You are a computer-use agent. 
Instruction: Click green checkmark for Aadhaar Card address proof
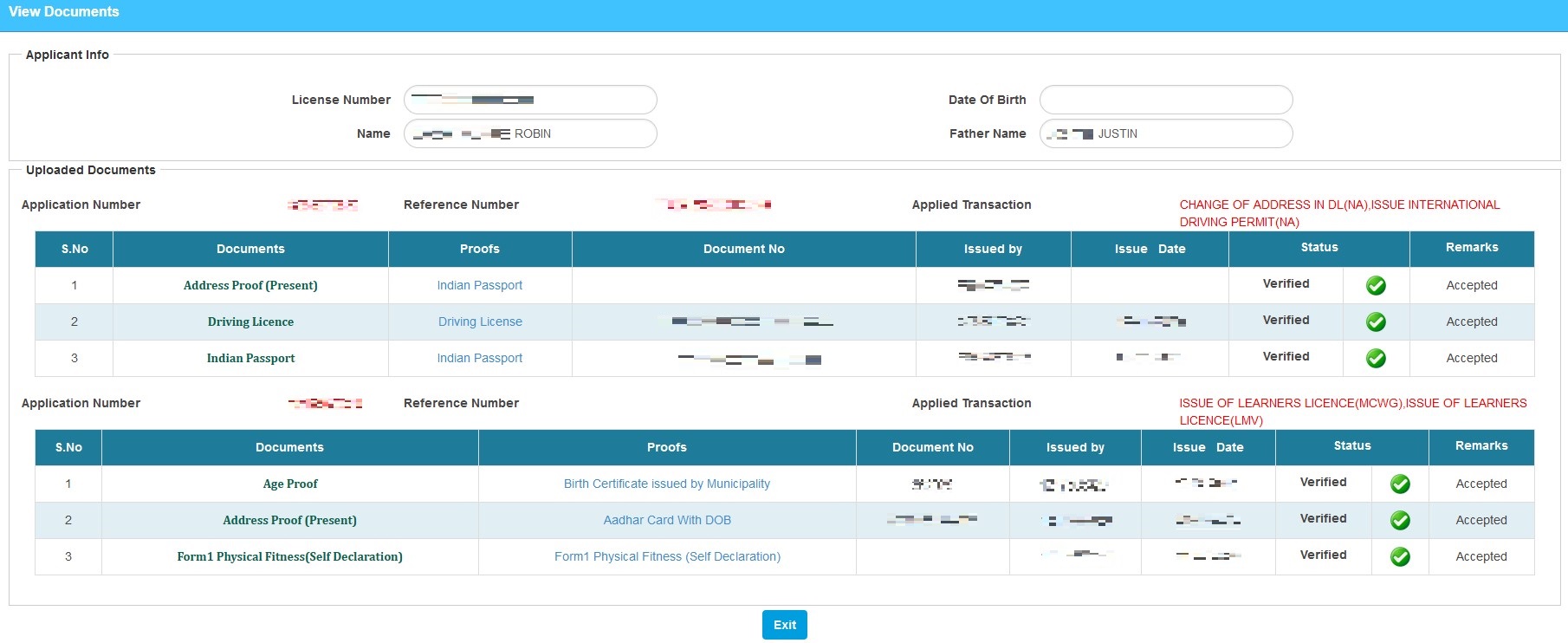(1400, 520)
